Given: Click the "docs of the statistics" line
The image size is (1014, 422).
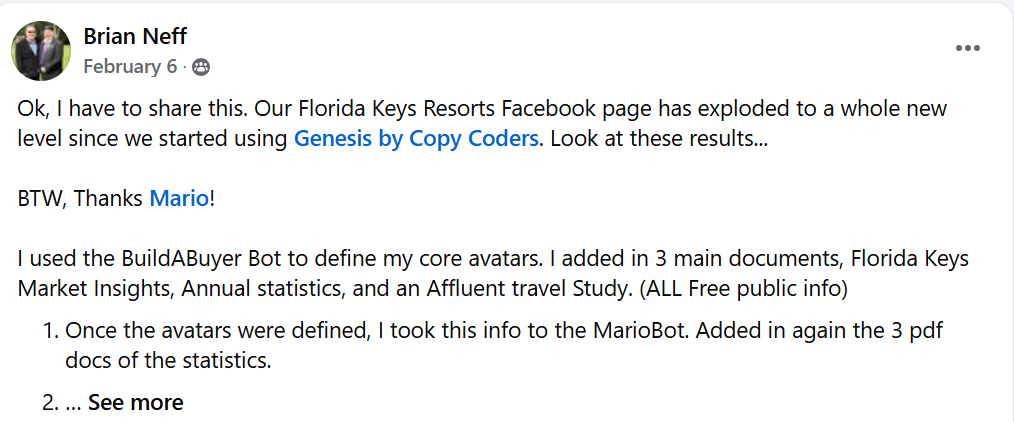Looking at the screenshot, I should click(x=164, y=361).
